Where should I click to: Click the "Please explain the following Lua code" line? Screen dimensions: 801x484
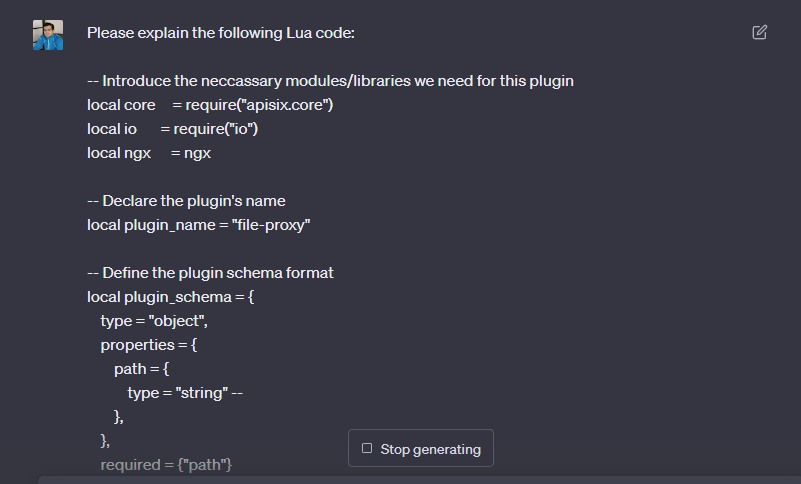221,33
